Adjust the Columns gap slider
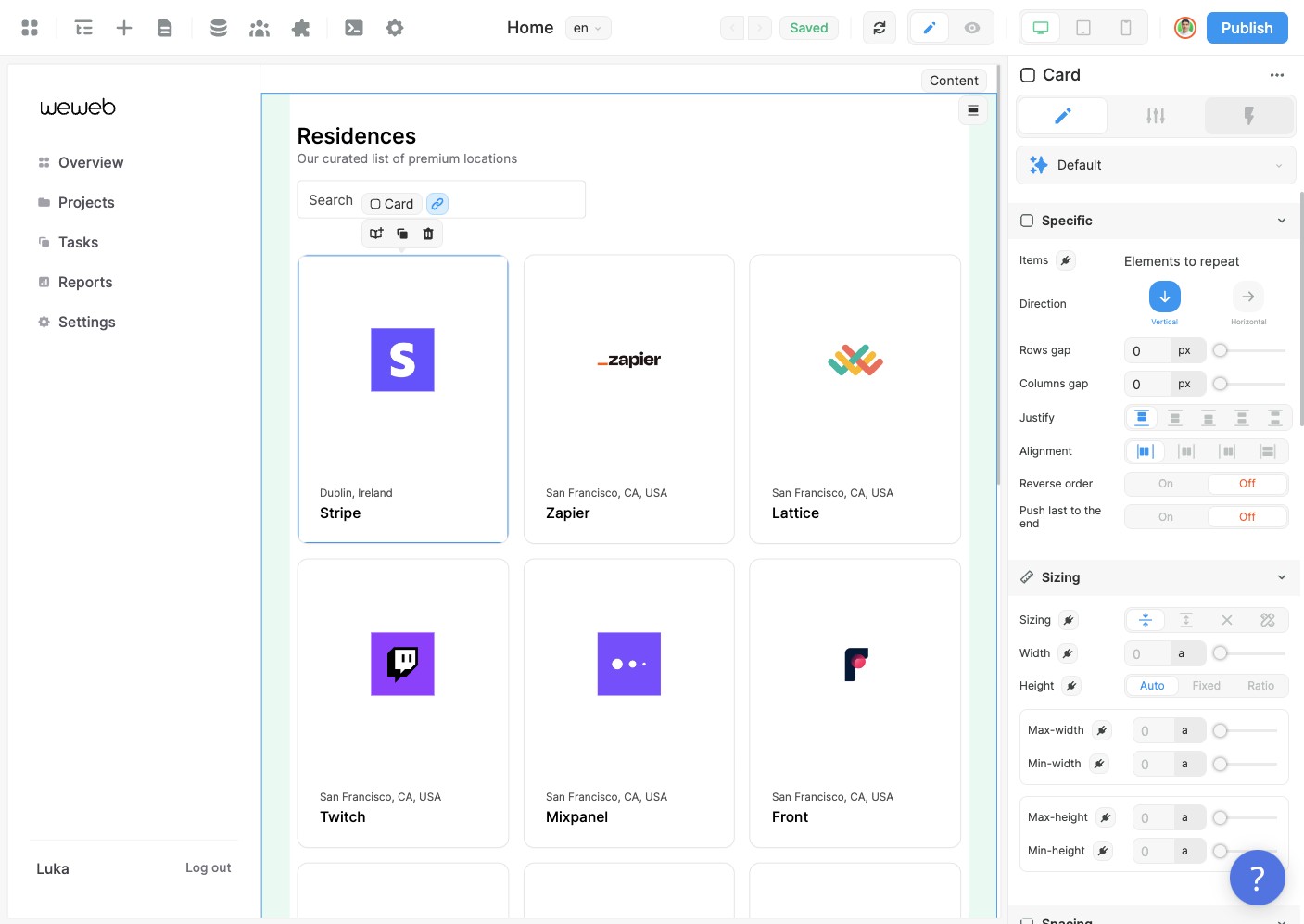Image resolution: width=1304 pixels, height=924 pixels. point(1249,384)
